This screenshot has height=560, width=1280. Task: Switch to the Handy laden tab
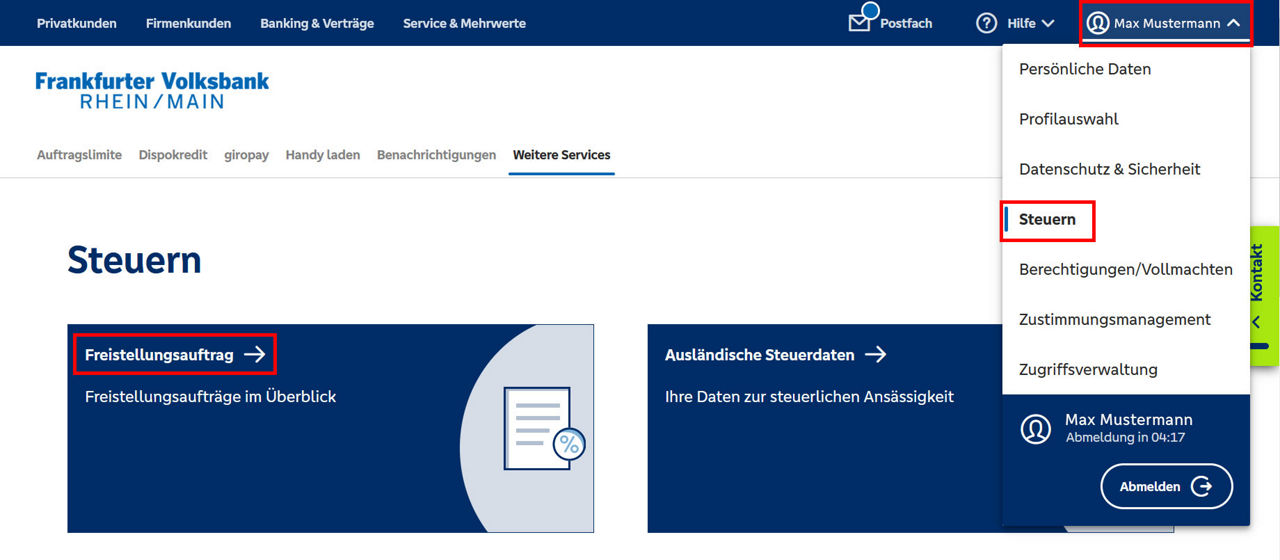(x=323, y=155)
